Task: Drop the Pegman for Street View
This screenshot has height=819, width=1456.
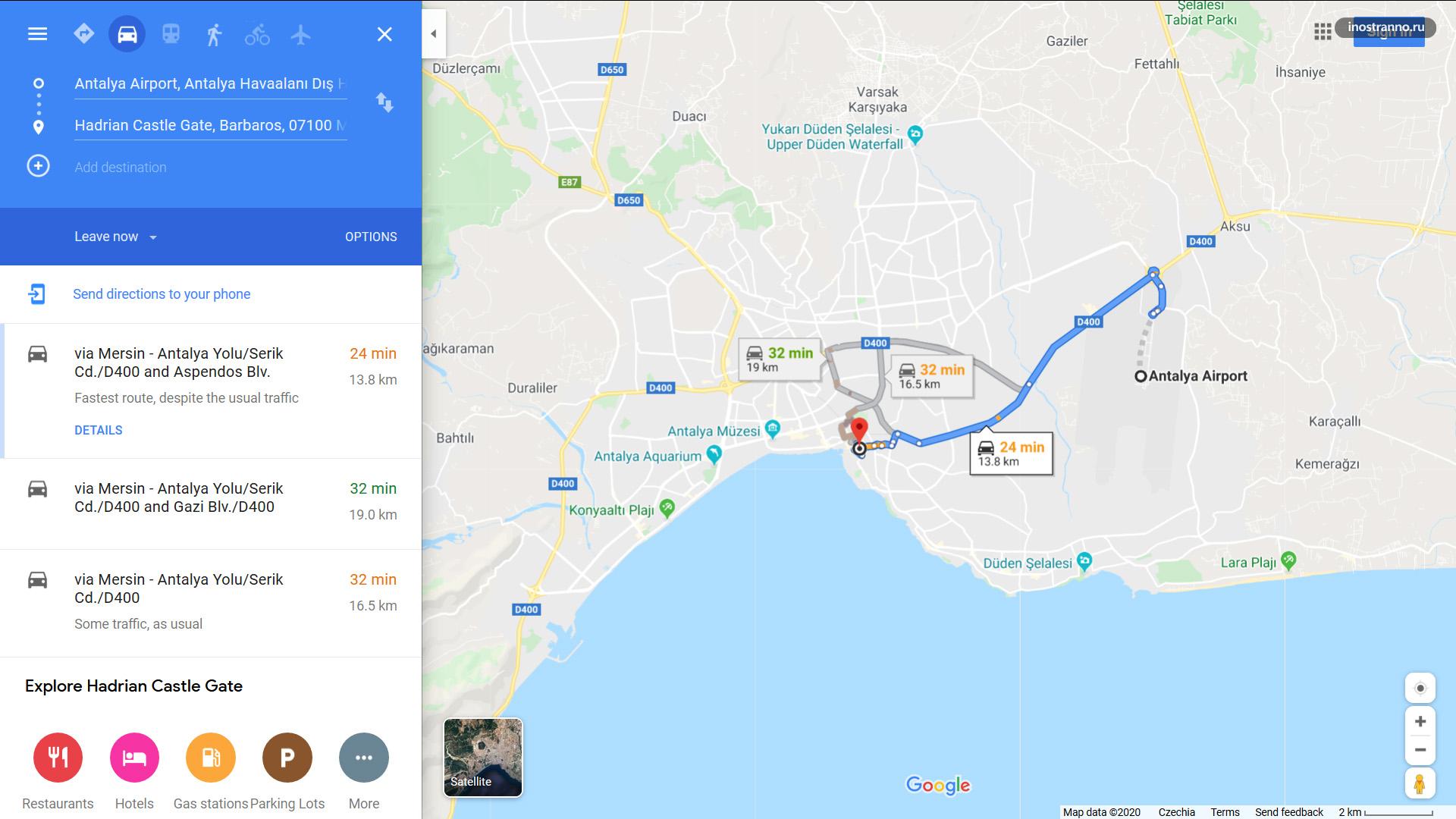Action: click(x=1420, y=783)
